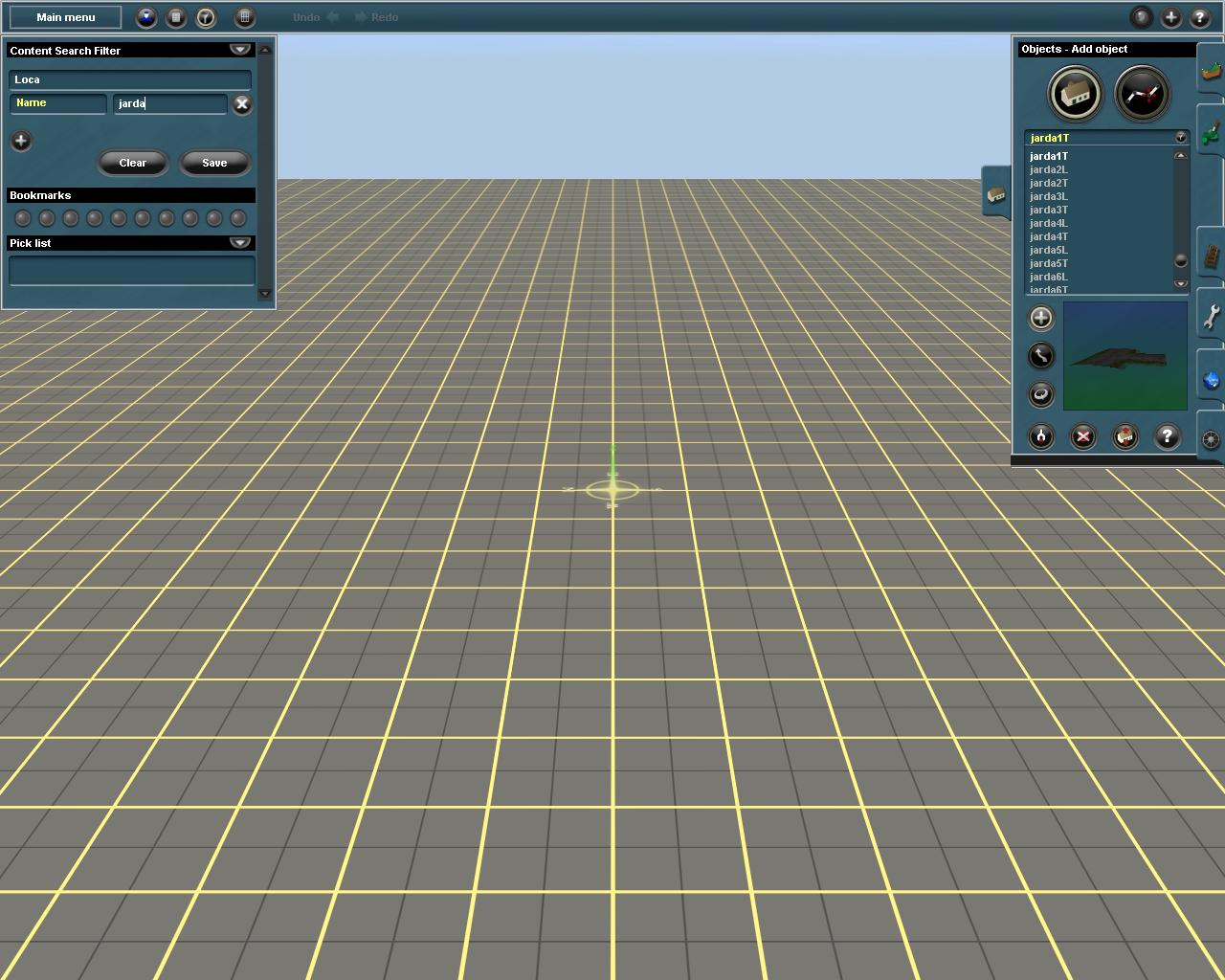The image size is (1225, 980).
Task: Open Objects panel help question mark
Action: coord(1168,437)
